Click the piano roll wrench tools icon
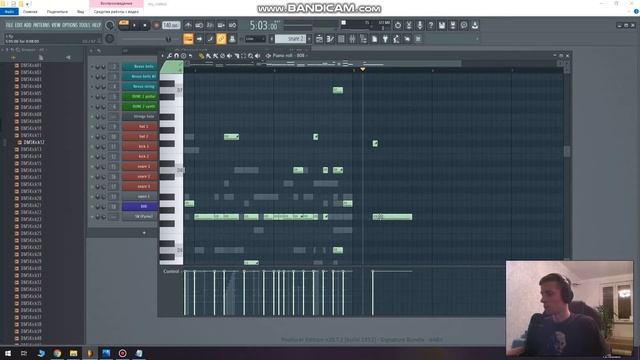This screenshot has width=640, height=360. tap(169, 56)
